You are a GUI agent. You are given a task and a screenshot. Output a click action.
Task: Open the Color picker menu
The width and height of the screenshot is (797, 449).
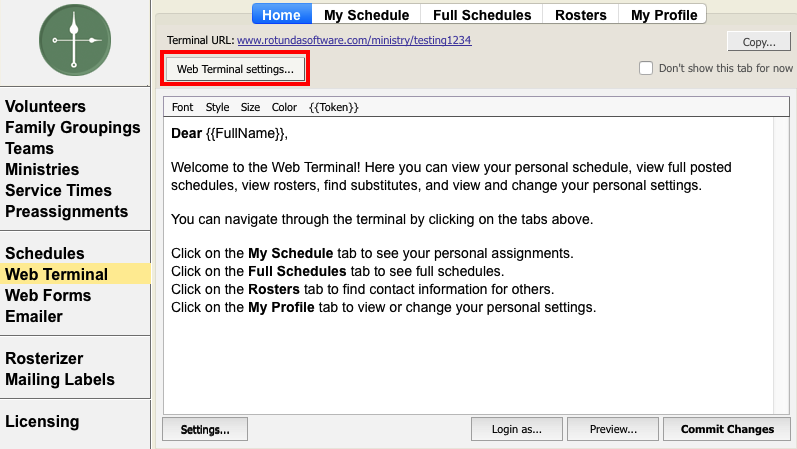tap(284, 107)
